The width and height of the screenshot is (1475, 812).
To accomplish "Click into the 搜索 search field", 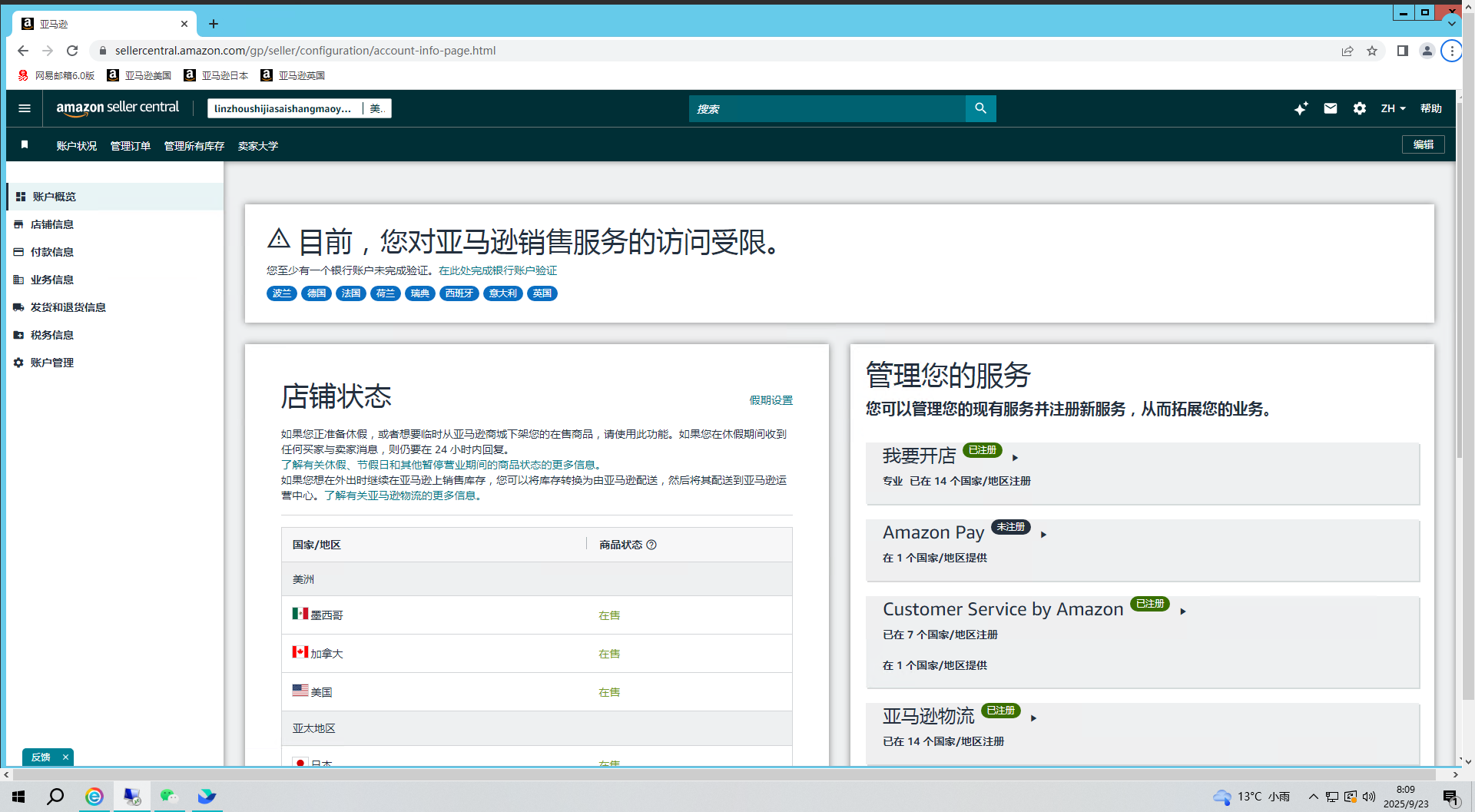I will coord(827,109).
